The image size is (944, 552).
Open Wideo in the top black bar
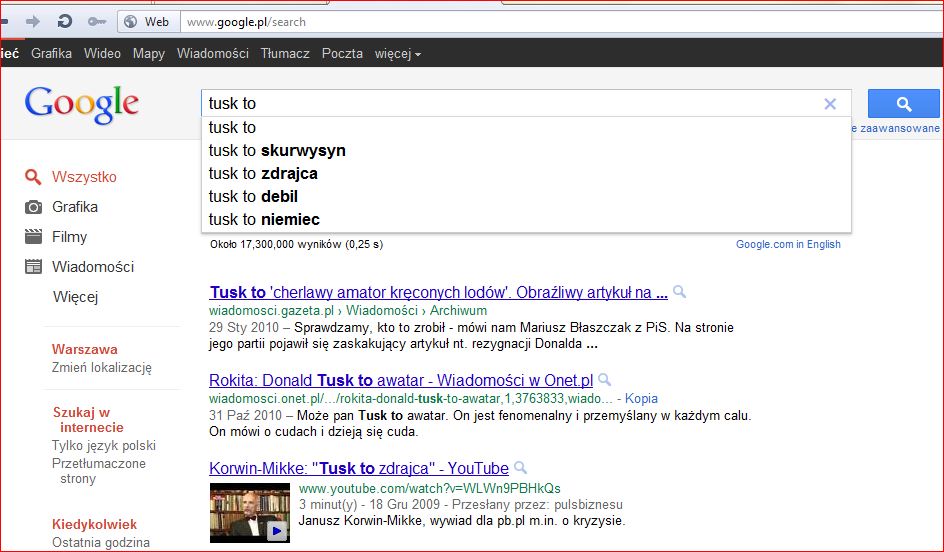click(102, 54)
